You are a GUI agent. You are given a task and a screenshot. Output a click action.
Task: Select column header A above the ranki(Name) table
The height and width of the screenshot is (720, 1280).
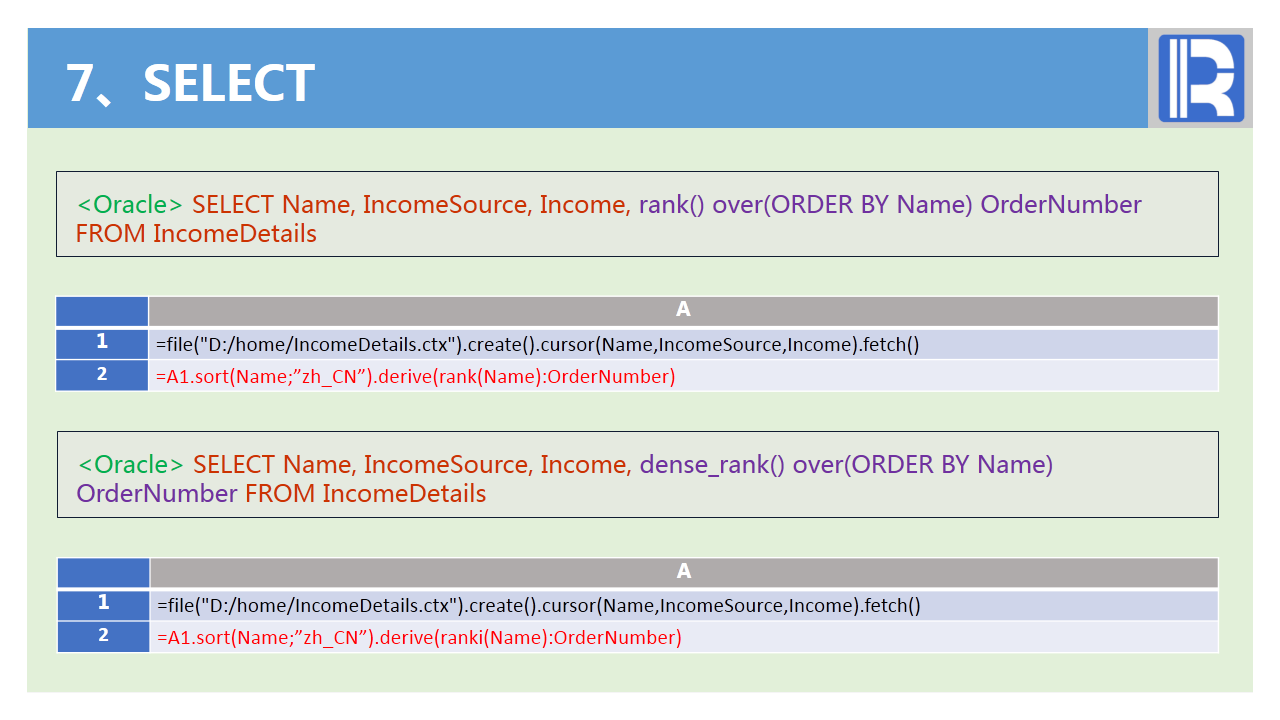click(684, 572)
